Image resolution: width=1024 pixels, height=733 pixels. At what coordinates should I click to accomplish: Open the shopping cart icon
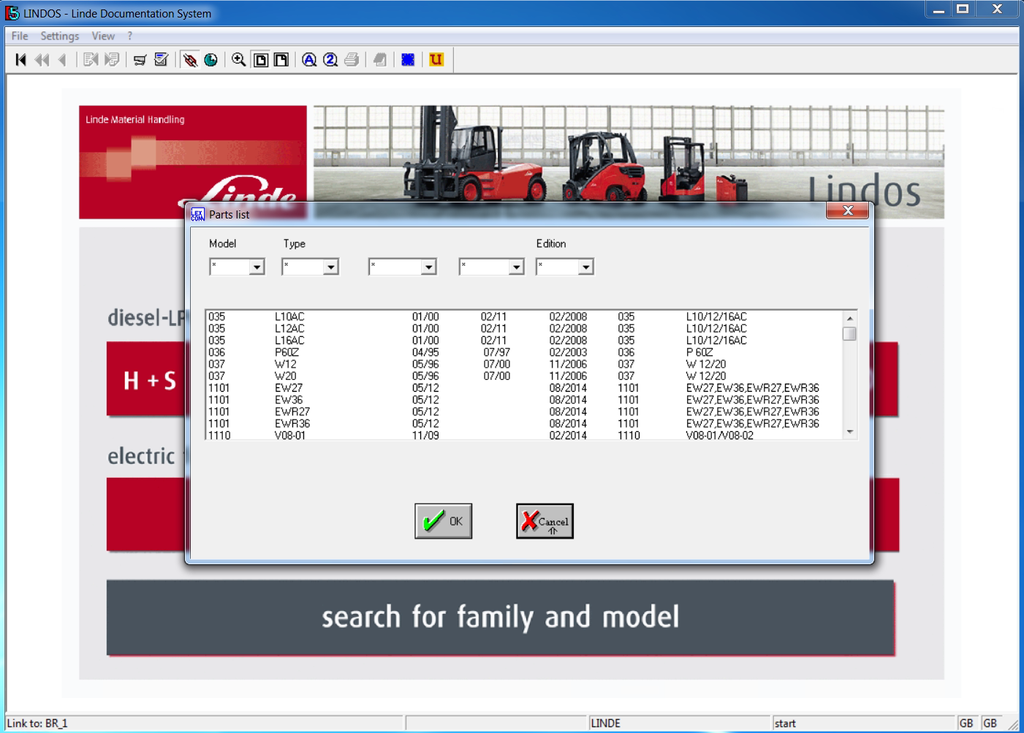pos(140,60)
